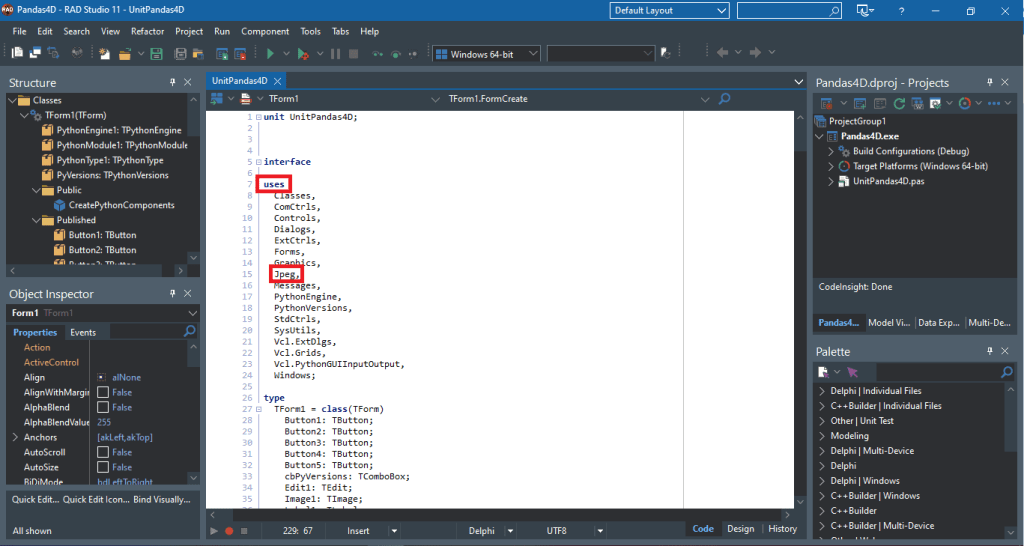Viewport: 1024px width, 546px height.
Task: Open the Windows 64-bit platform dropdown
Action: (486, 54)
